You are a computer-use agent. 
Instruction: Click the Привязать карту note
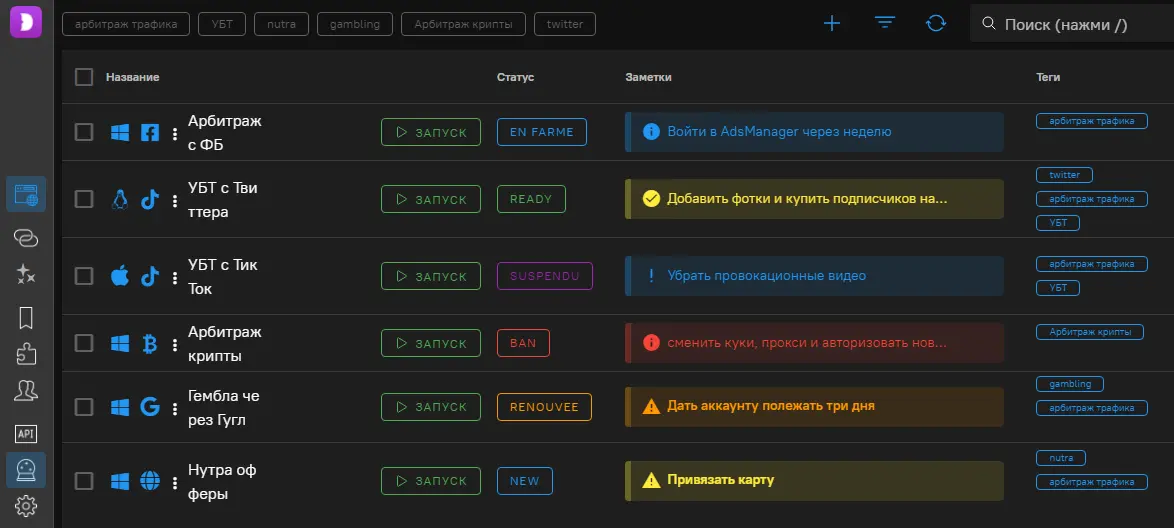[x=814, y=480]
